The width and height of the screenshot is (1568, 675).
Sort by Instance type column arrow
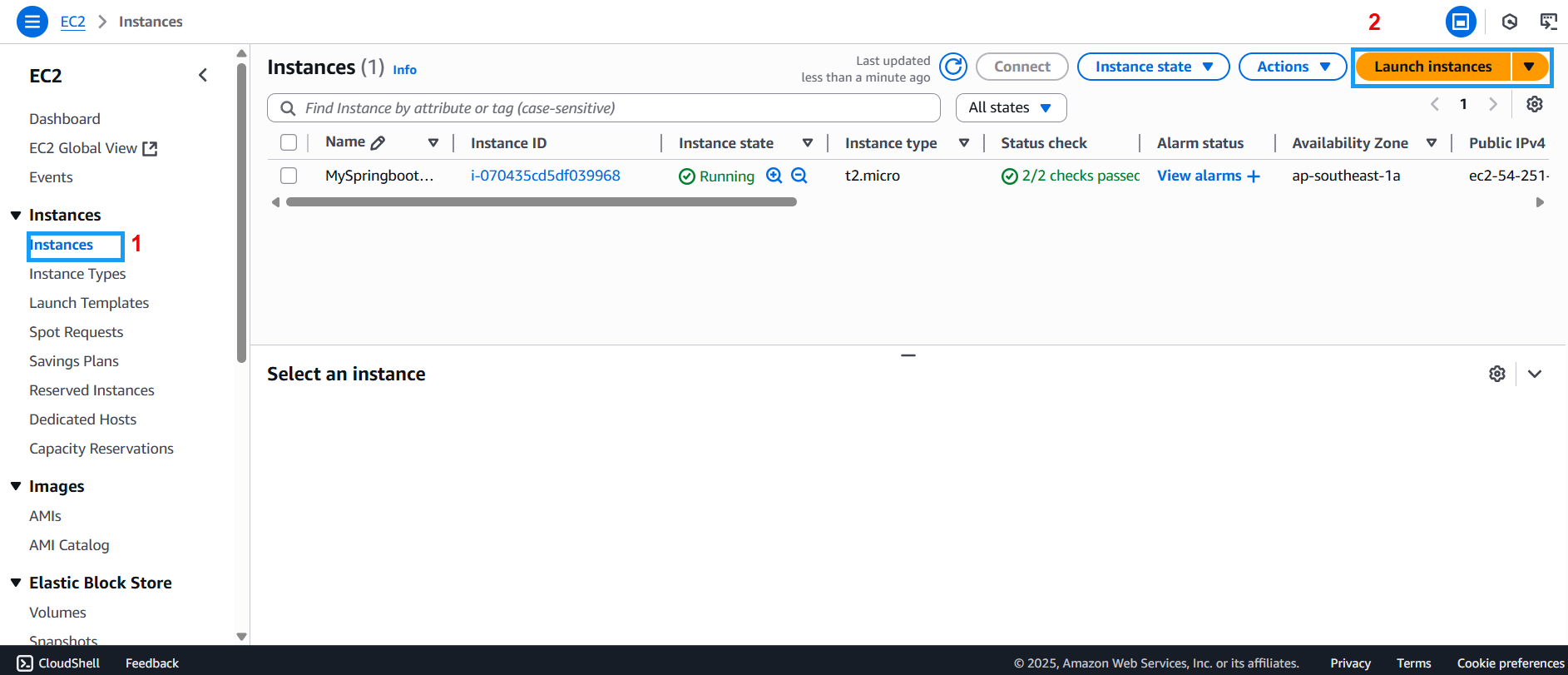tap(964, 142)
